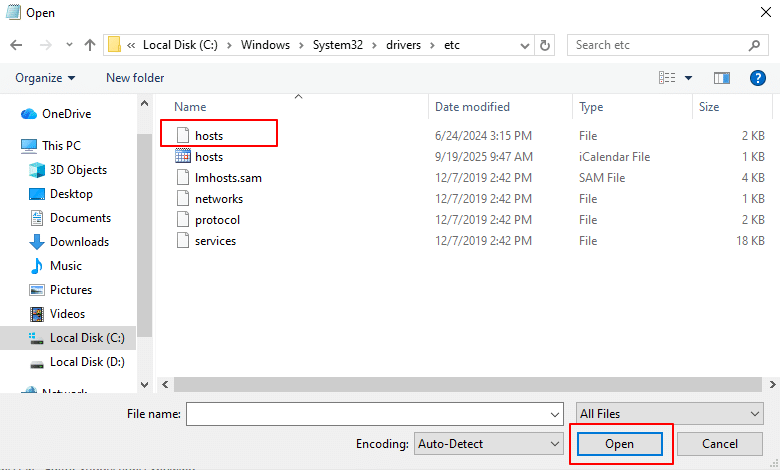Cancel the Open dialog

click(x=720, y=443)
